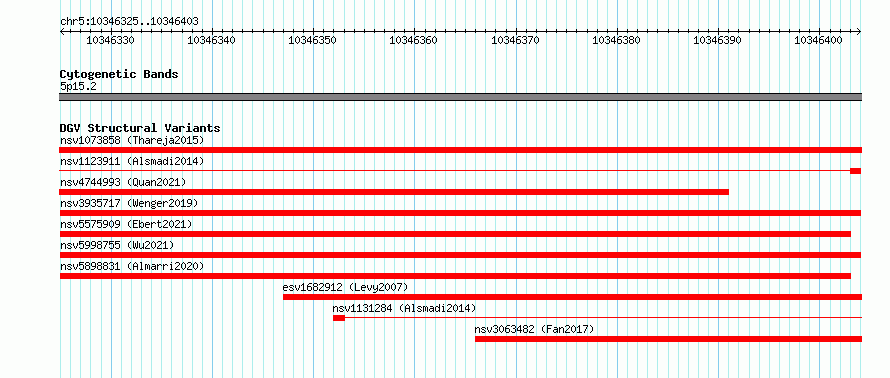This screenshot has height=378, width=890.
Task: Click ruler position 10346330
Action: click(110, 40)
